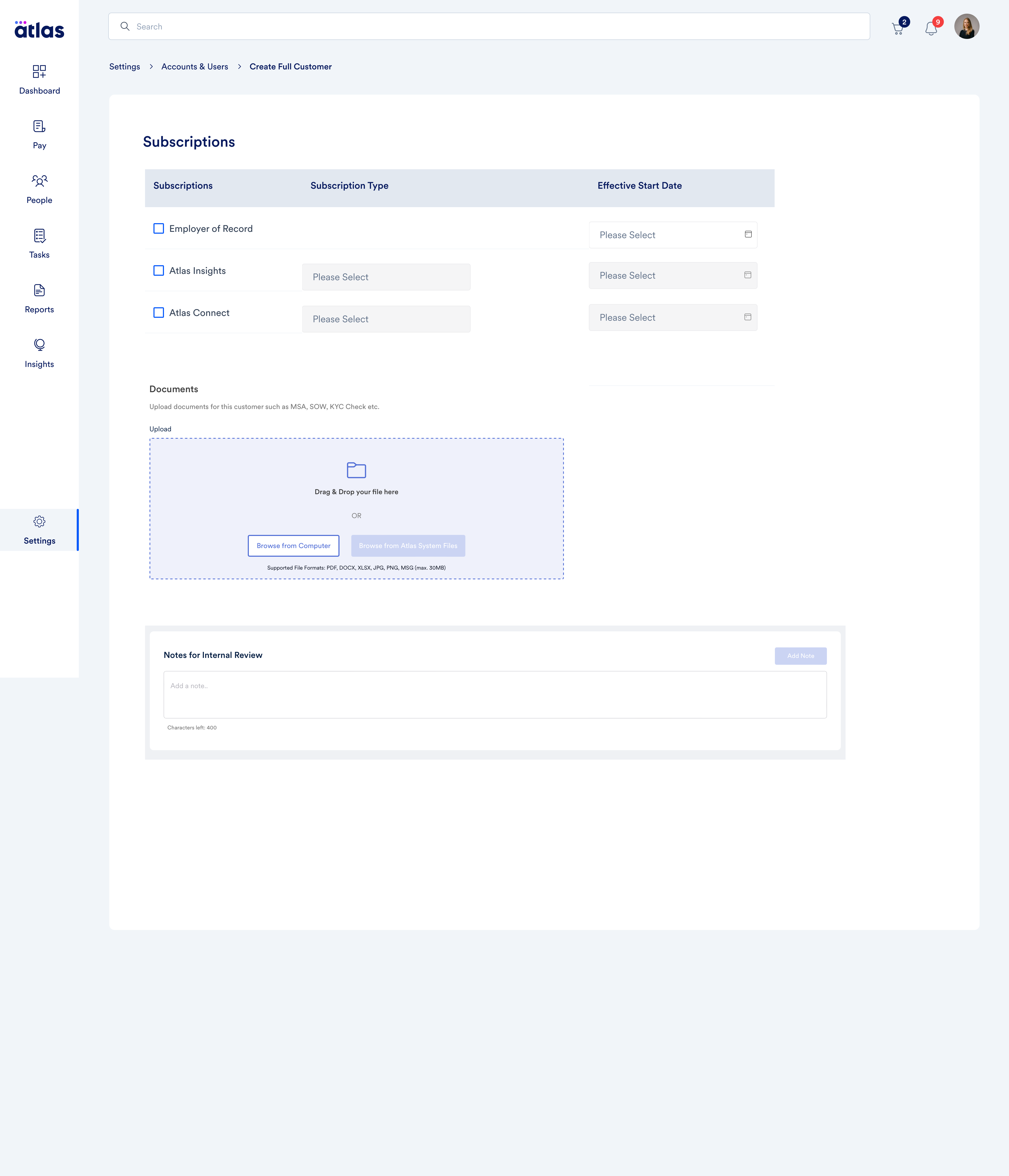Click Supported File Formats text

coord(356,567)
